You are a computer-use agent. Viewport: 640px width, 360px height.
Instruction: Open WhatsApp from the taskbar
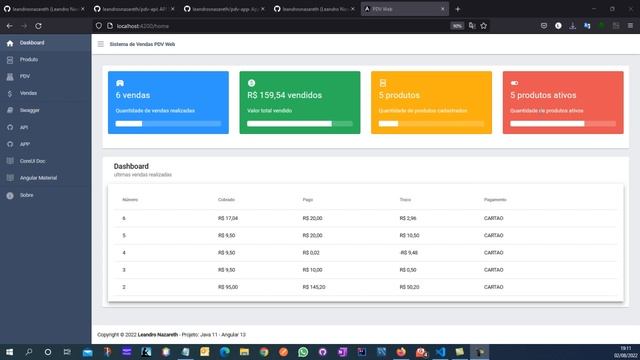(303, 352)
